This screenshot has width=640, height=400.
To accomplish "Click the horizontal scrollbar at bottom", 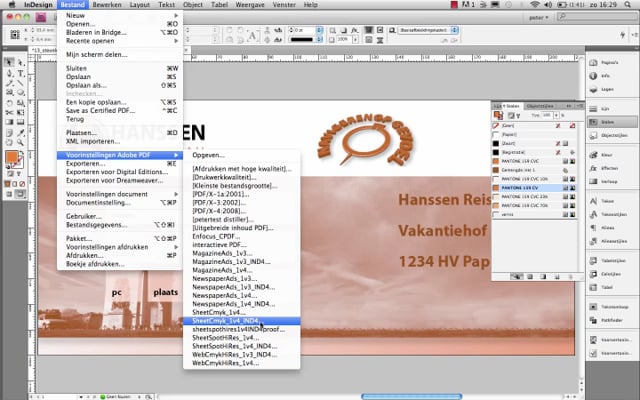I will coord(411,396).
